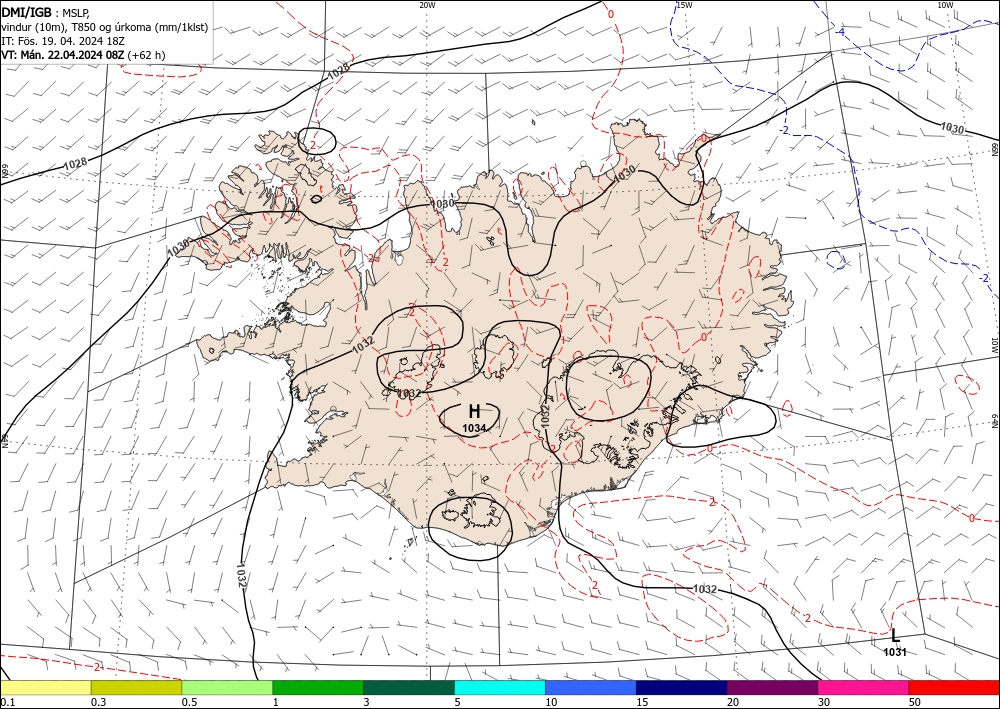Click the red above-50 mm legend swatch
This screenshot has width=1000, height=709.
[954, 687]
